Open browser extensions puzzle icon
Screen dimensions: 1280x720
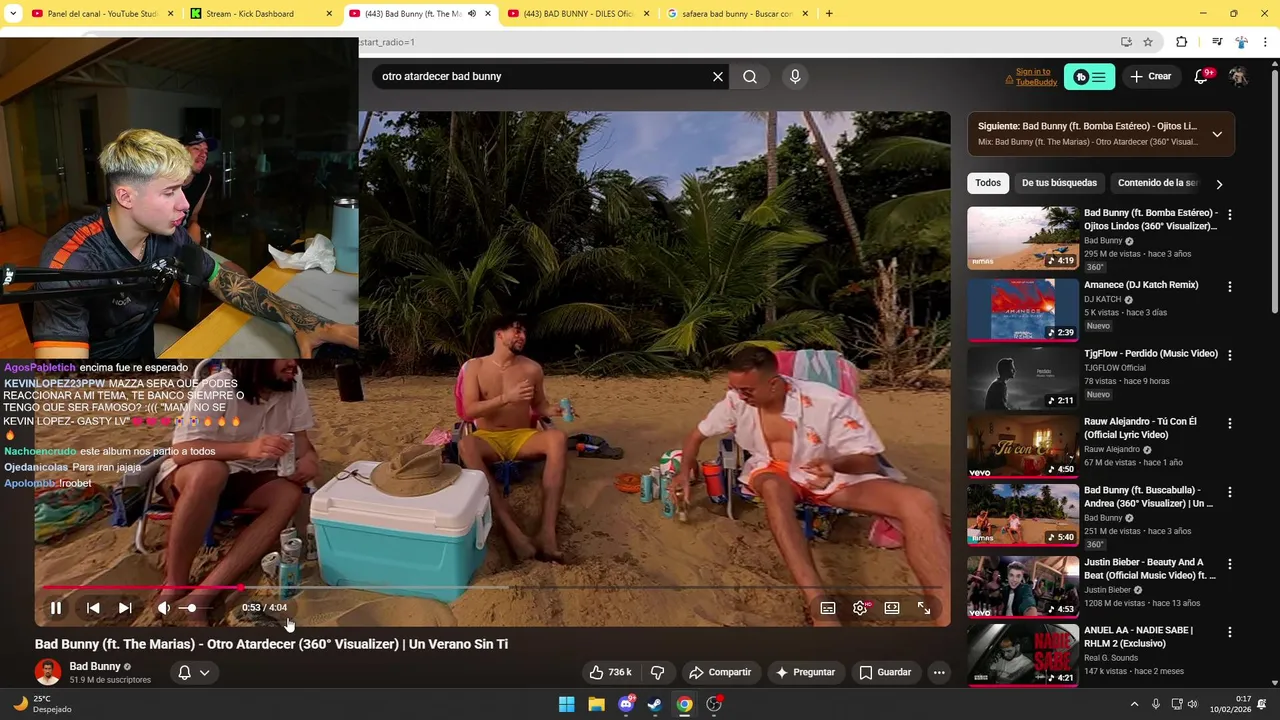click(x=1182, y=42)
